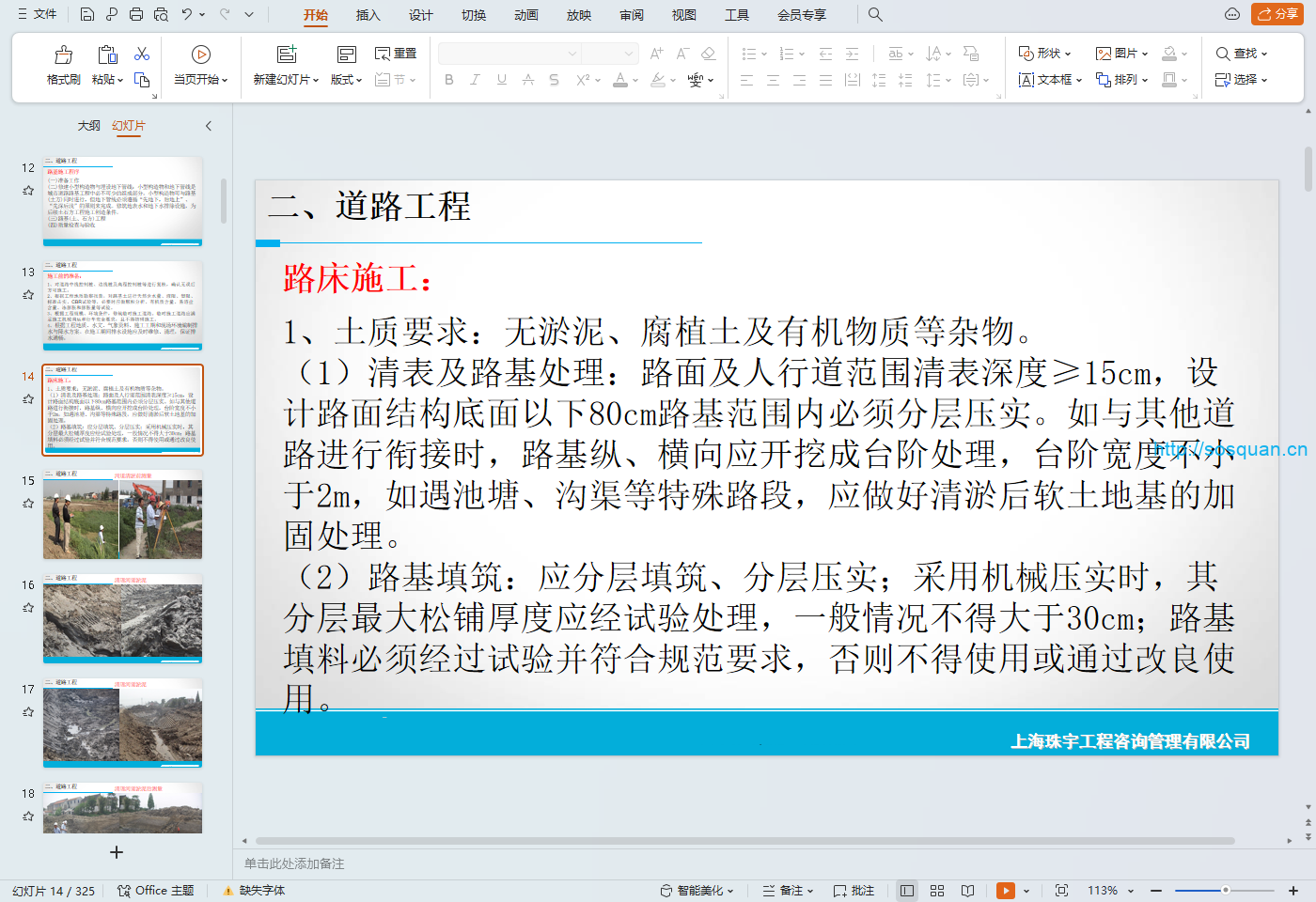
Task: Click the Format Painter (格式刷) icon
Action: [x=63, y=55]
